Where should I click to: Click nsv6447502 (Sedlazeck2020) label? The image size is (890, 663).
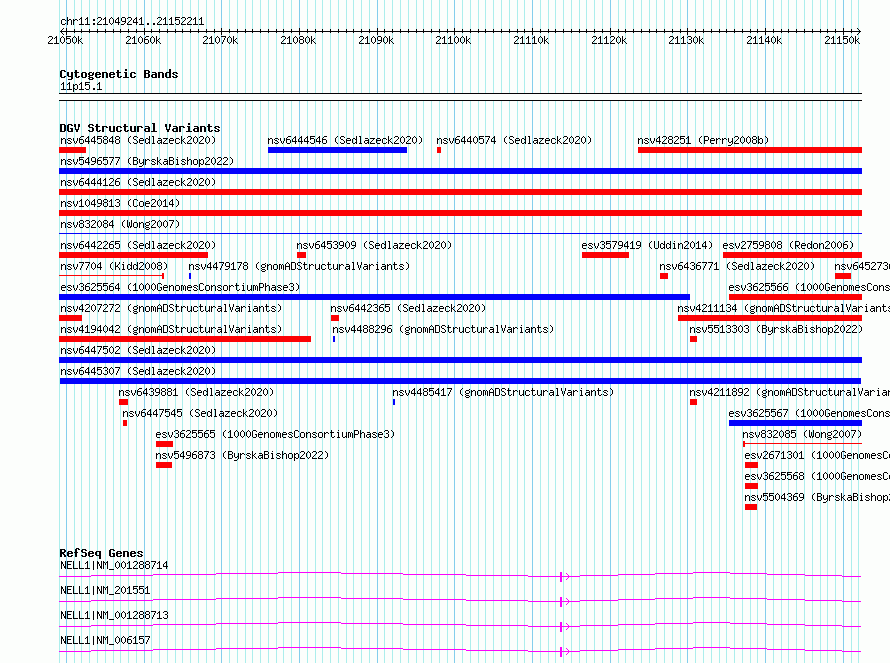click(138, 350)
